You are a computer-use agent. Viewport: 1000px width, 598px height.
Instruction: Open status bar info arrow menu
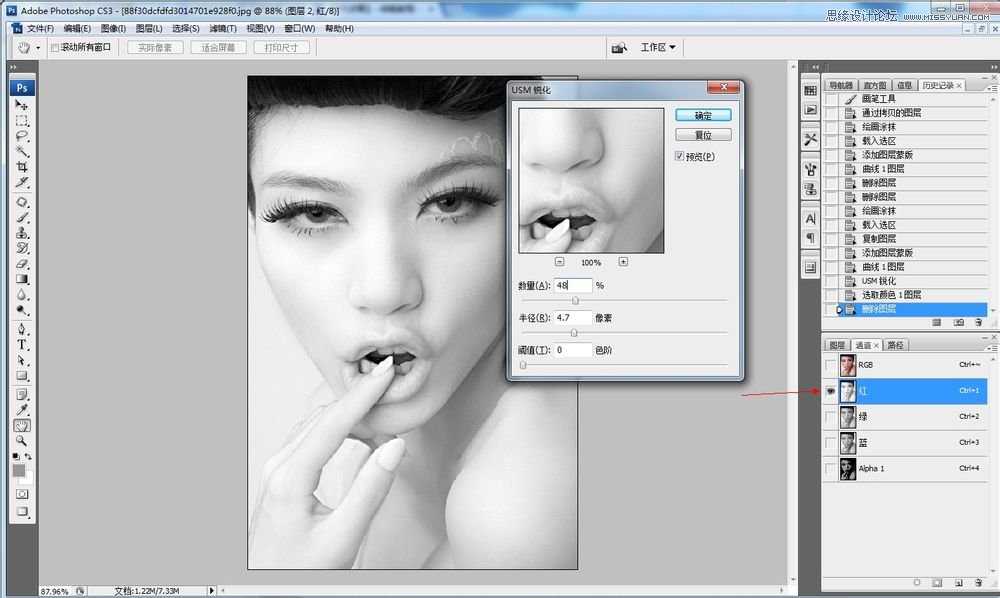tap(211, 591)
